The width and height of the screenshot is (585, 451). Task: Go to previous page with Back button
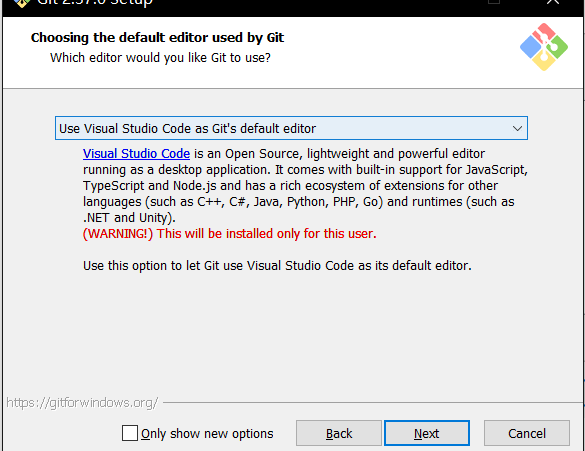tap(339, 433)
